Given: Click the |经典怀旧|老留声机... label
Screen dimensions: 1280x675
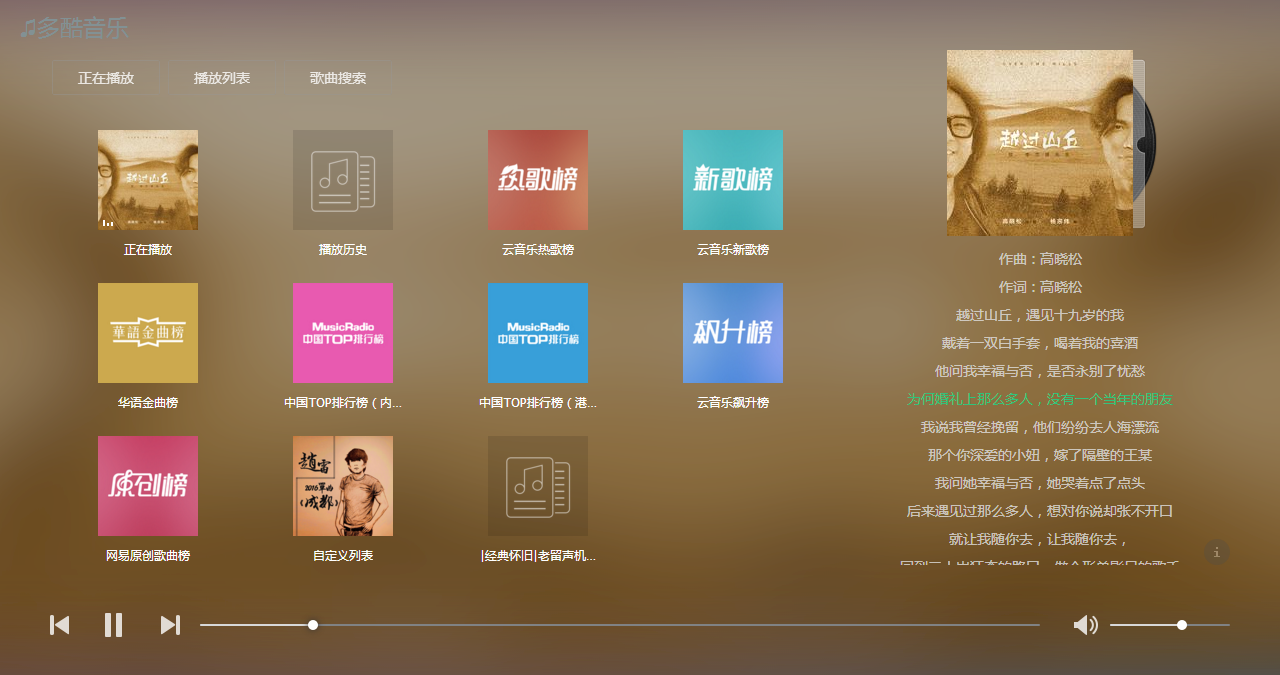Looking at the screenshot, I should (x=538, y=556).
